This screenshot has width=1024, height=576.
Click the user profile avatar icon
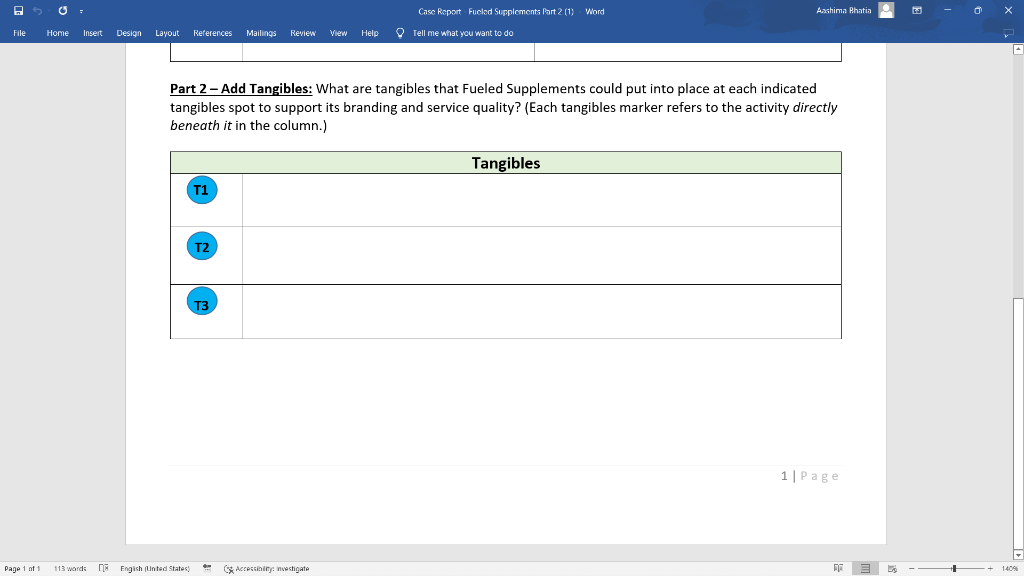click(x=886, y=10)
